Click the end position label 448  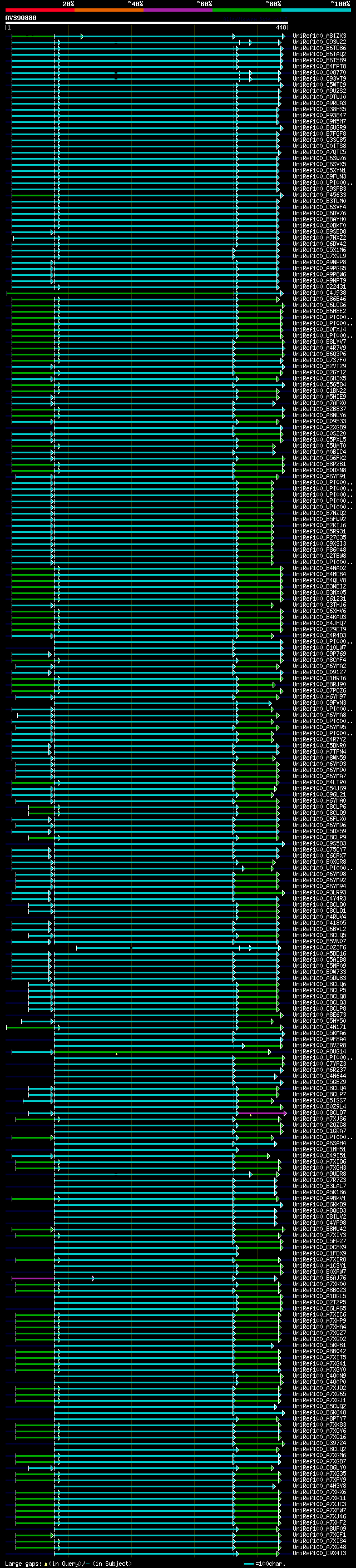click(x=280, y=27)
